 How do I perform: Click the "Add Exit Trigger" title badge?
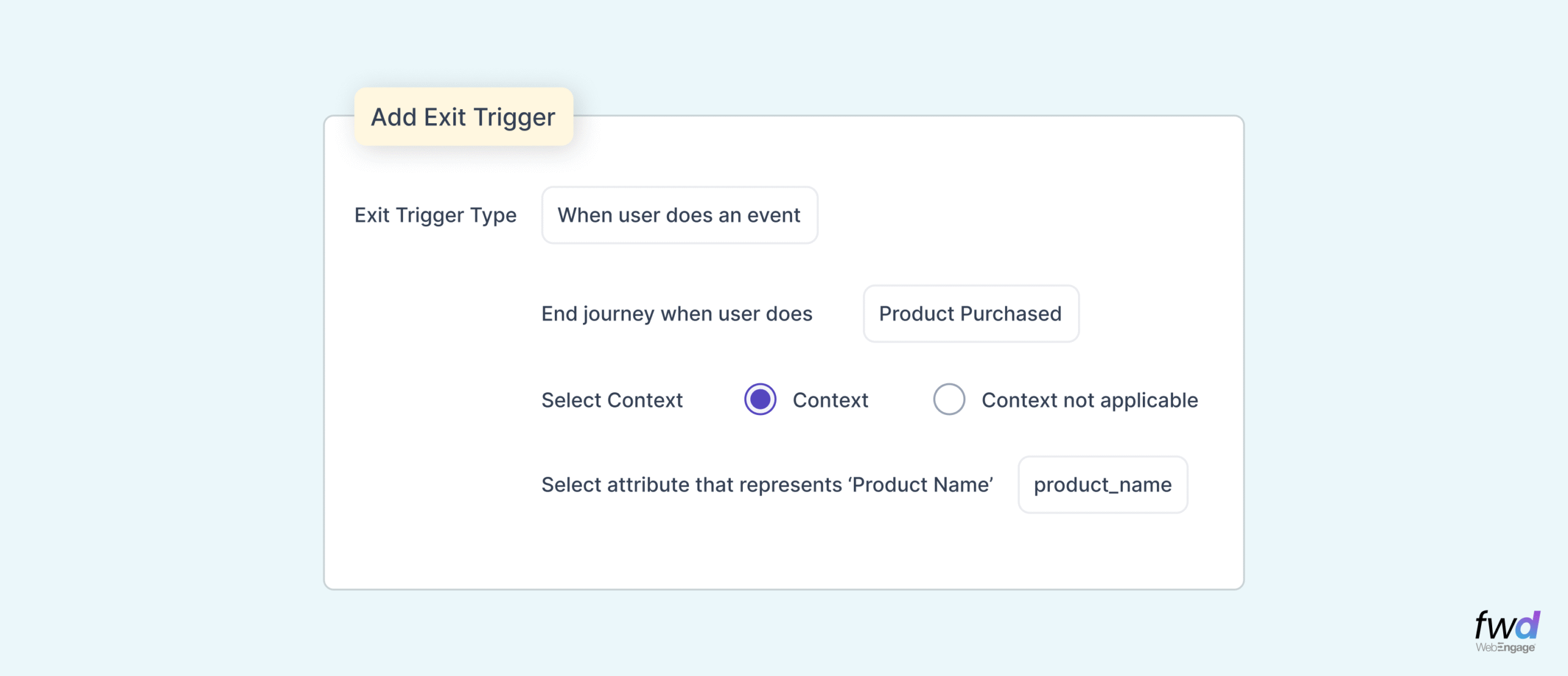[x=464, y=116]
